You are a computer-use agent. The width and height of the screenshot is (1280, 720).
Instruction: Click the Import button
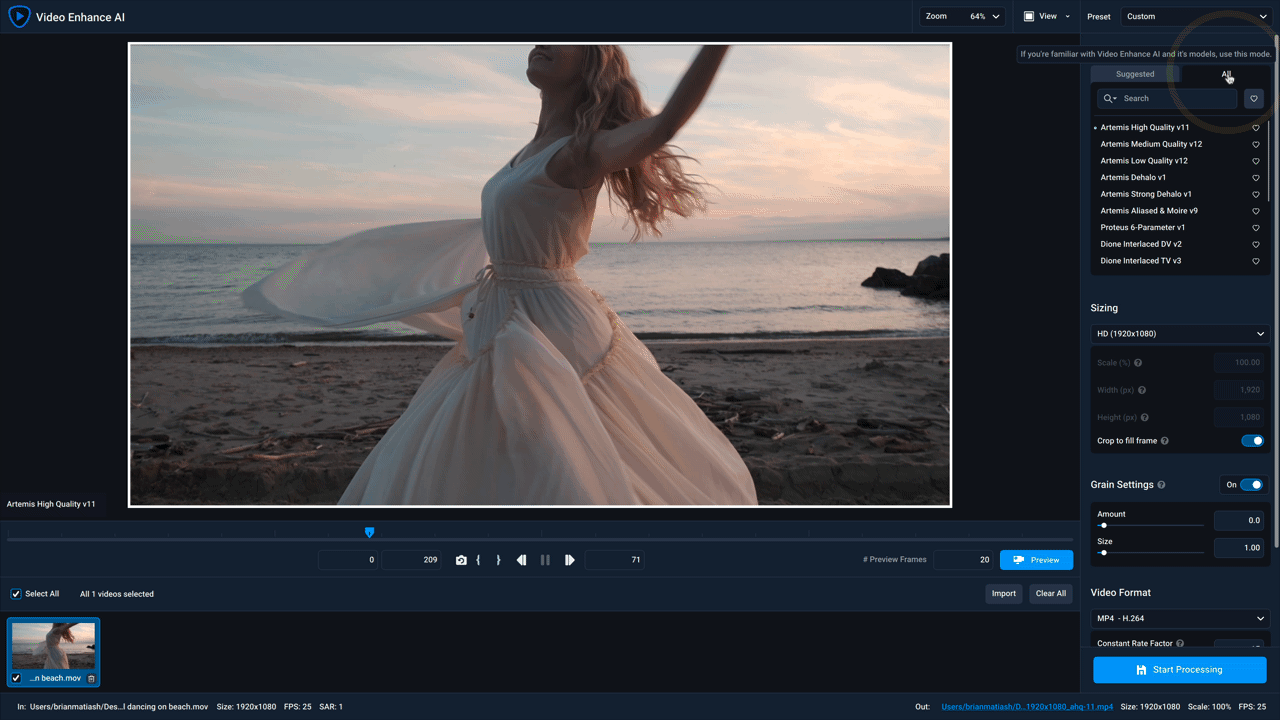click(x=1003, y=594)
